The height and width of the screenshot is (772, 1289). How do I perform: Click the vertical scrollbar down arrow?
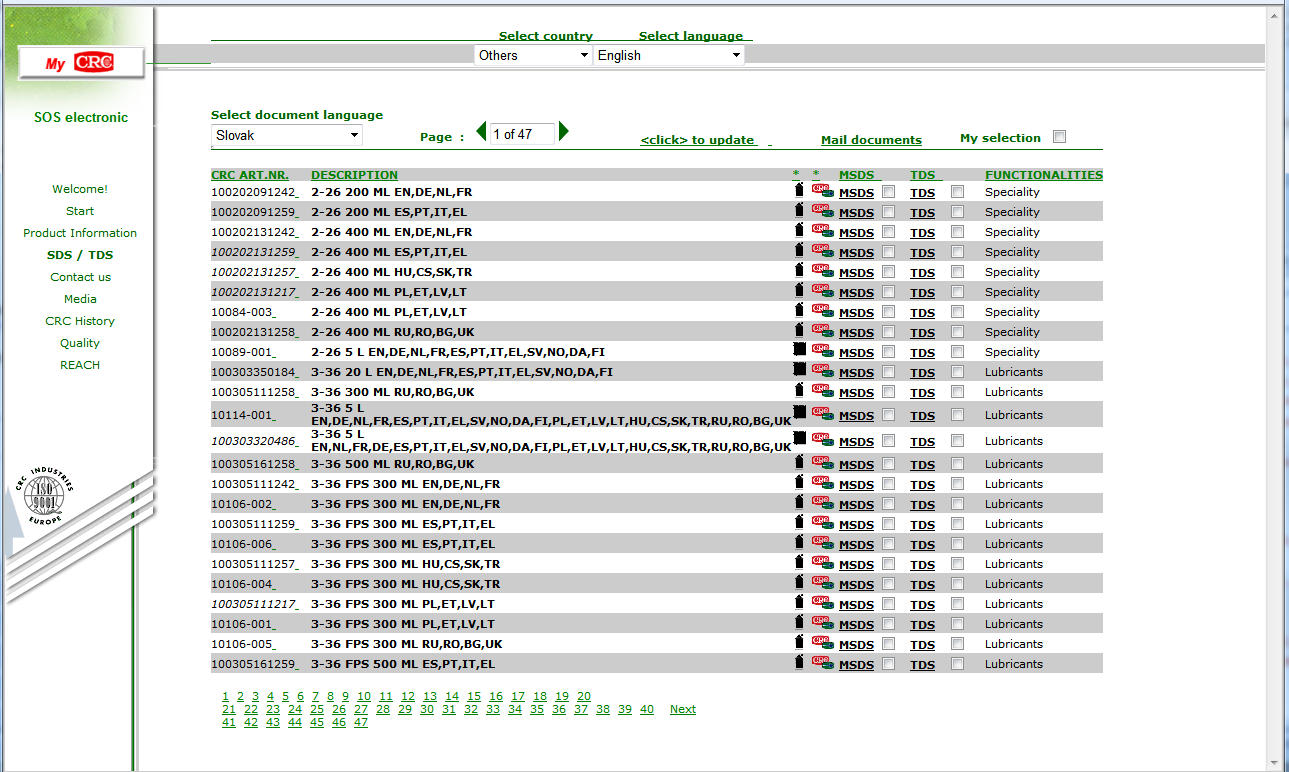point(1273,763)
